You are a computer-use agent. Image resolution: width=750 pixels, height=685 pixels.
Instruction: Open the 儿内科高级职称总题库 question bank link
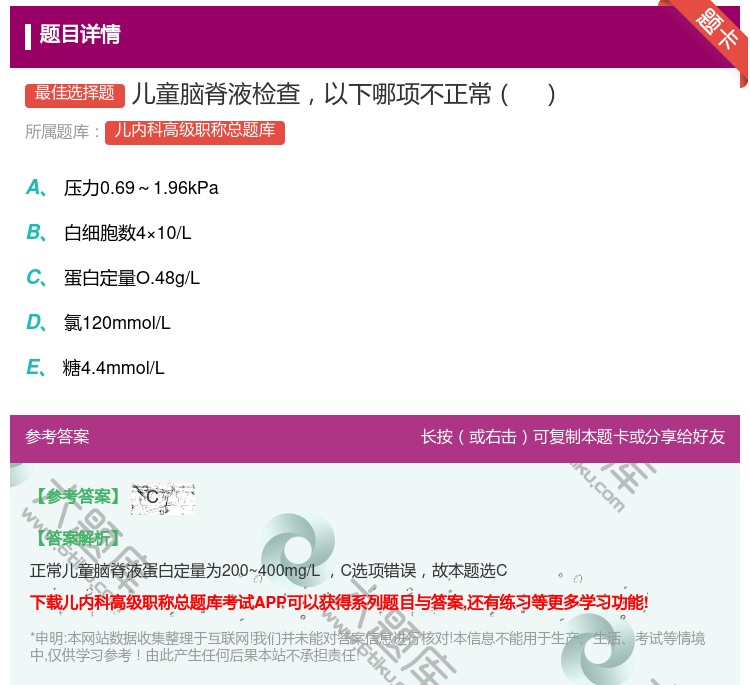click(195, 132)
